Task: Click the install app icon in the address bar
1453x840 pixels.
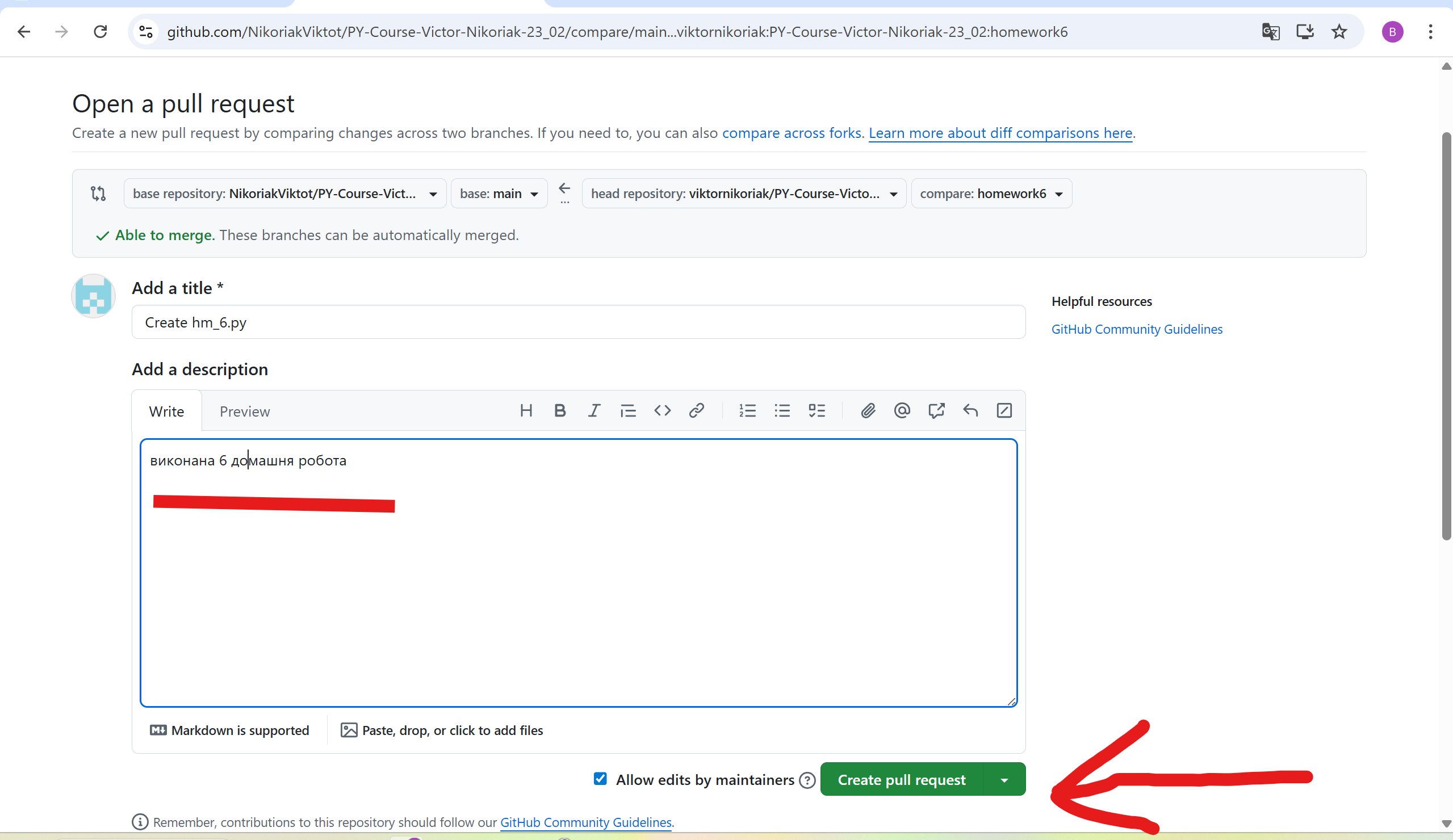Action: [1305, 32]
